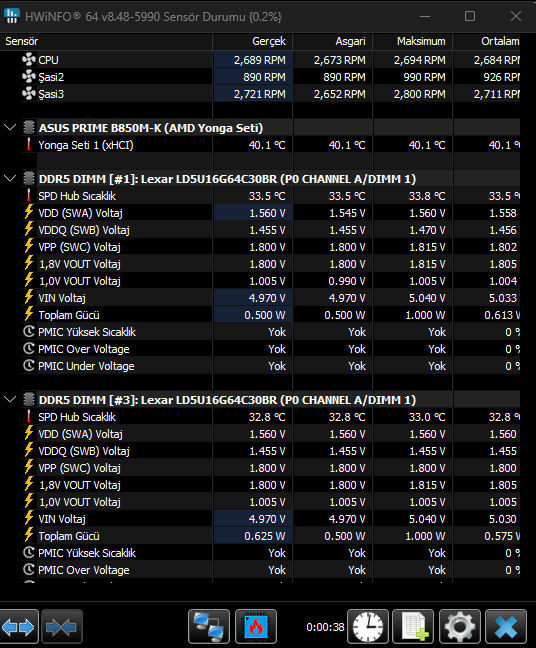Viewport: 536px width, 648px height.
Task: Start logging with the sheet-plus icon
Action: tap(413, 627)
